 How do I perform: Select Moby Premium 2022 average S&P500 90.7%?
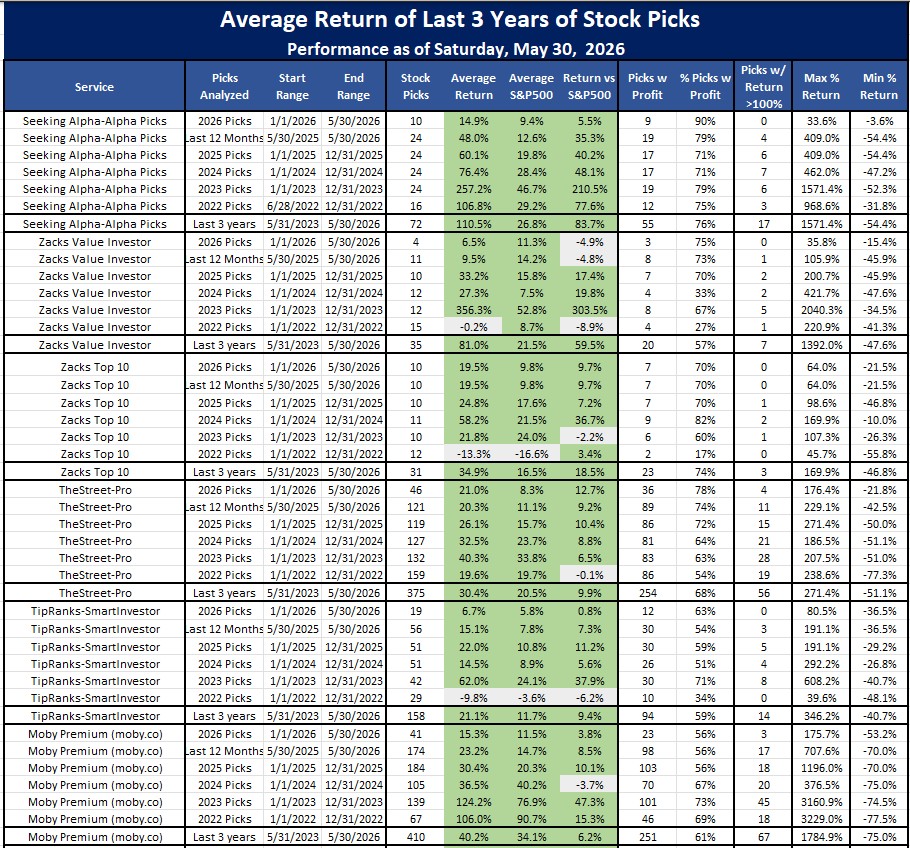click(x=531, y=819)
